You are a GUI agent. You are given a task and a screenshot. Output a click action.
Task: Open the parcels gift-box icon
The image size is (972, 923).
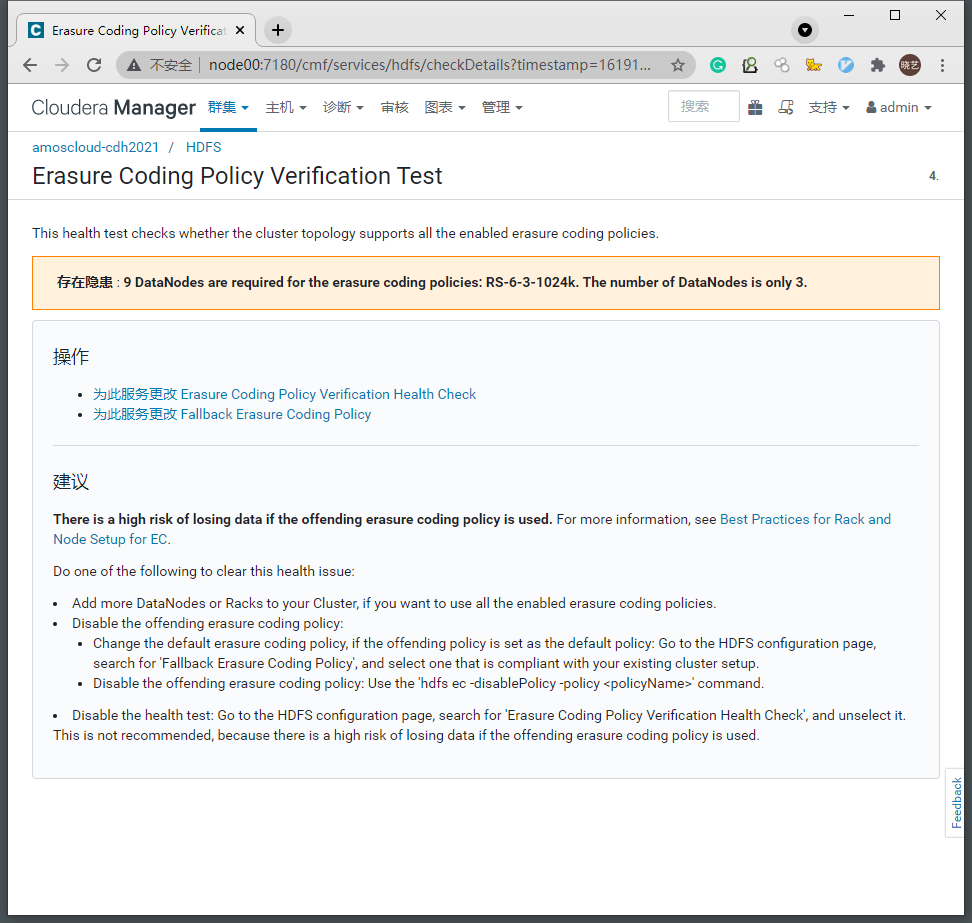pos(755,107)
